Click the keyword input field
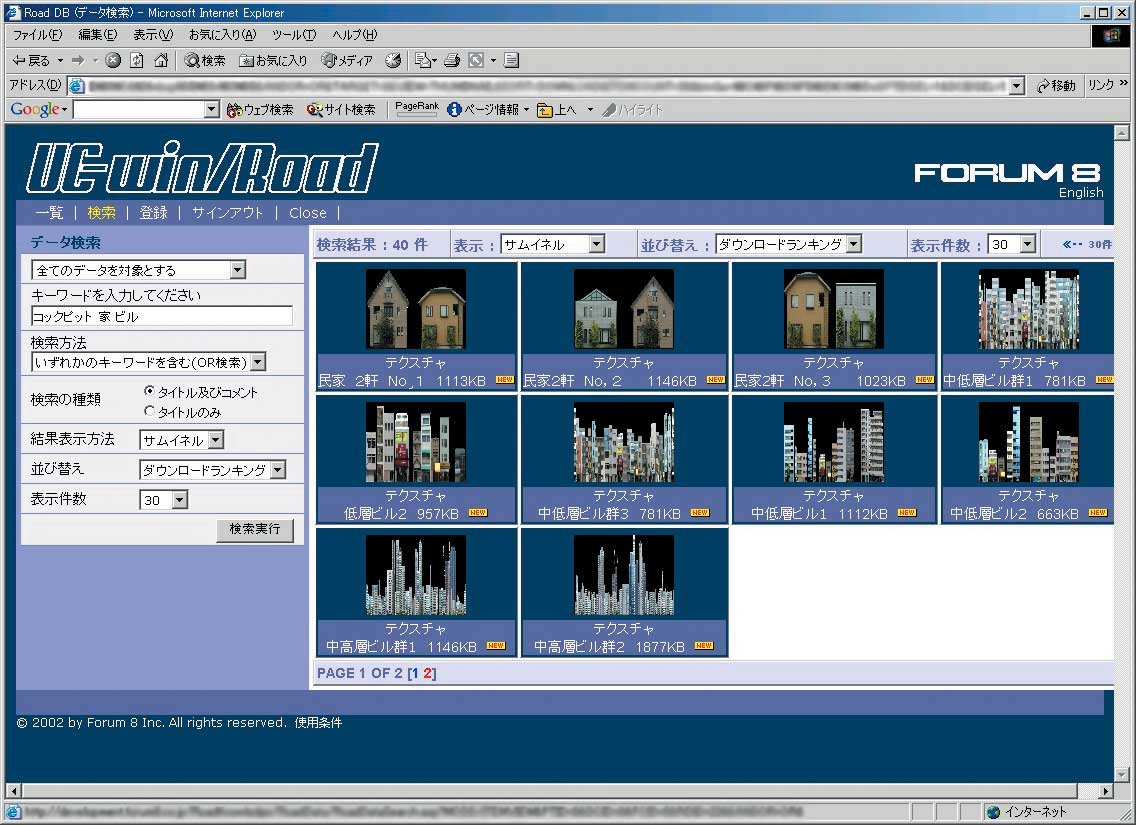The image size is (1136, 825). [x=161, y=316]
